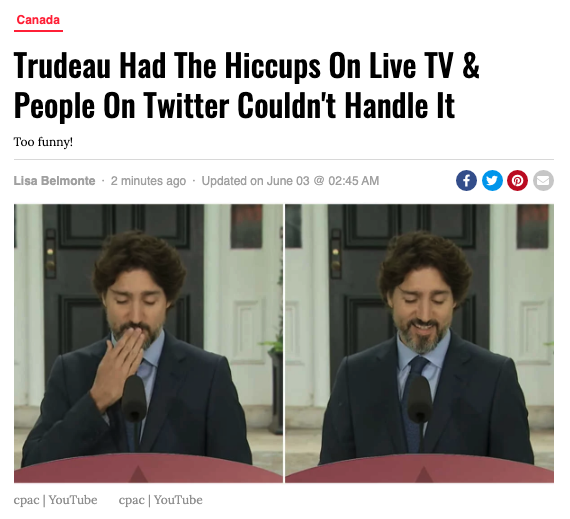Share the article on Facebook
This screenshot has height=519, width=570.
[x=466, y=180]
